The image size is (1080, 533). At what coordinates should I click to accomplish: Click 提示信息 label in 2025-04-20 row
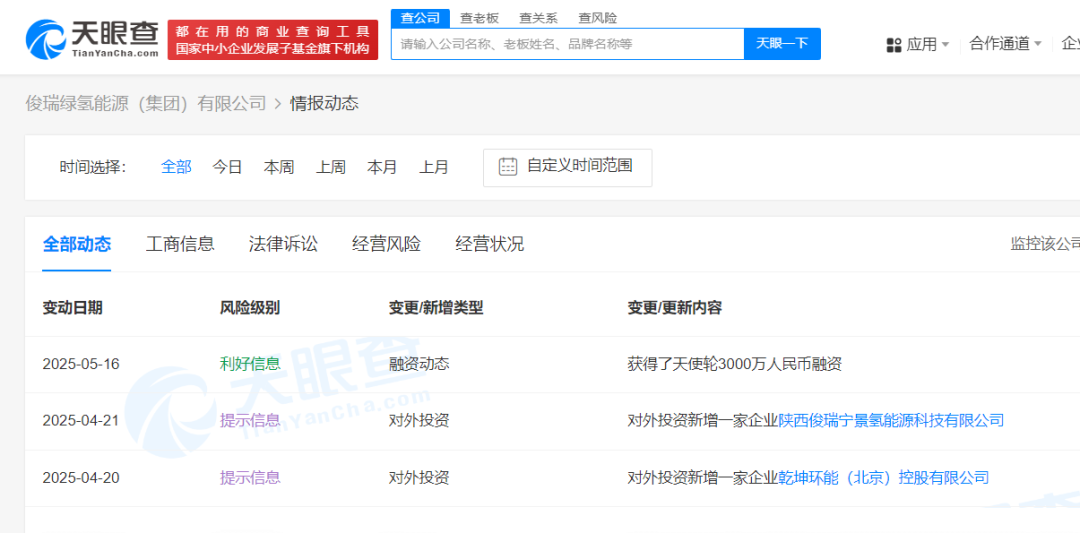point(250,477)
